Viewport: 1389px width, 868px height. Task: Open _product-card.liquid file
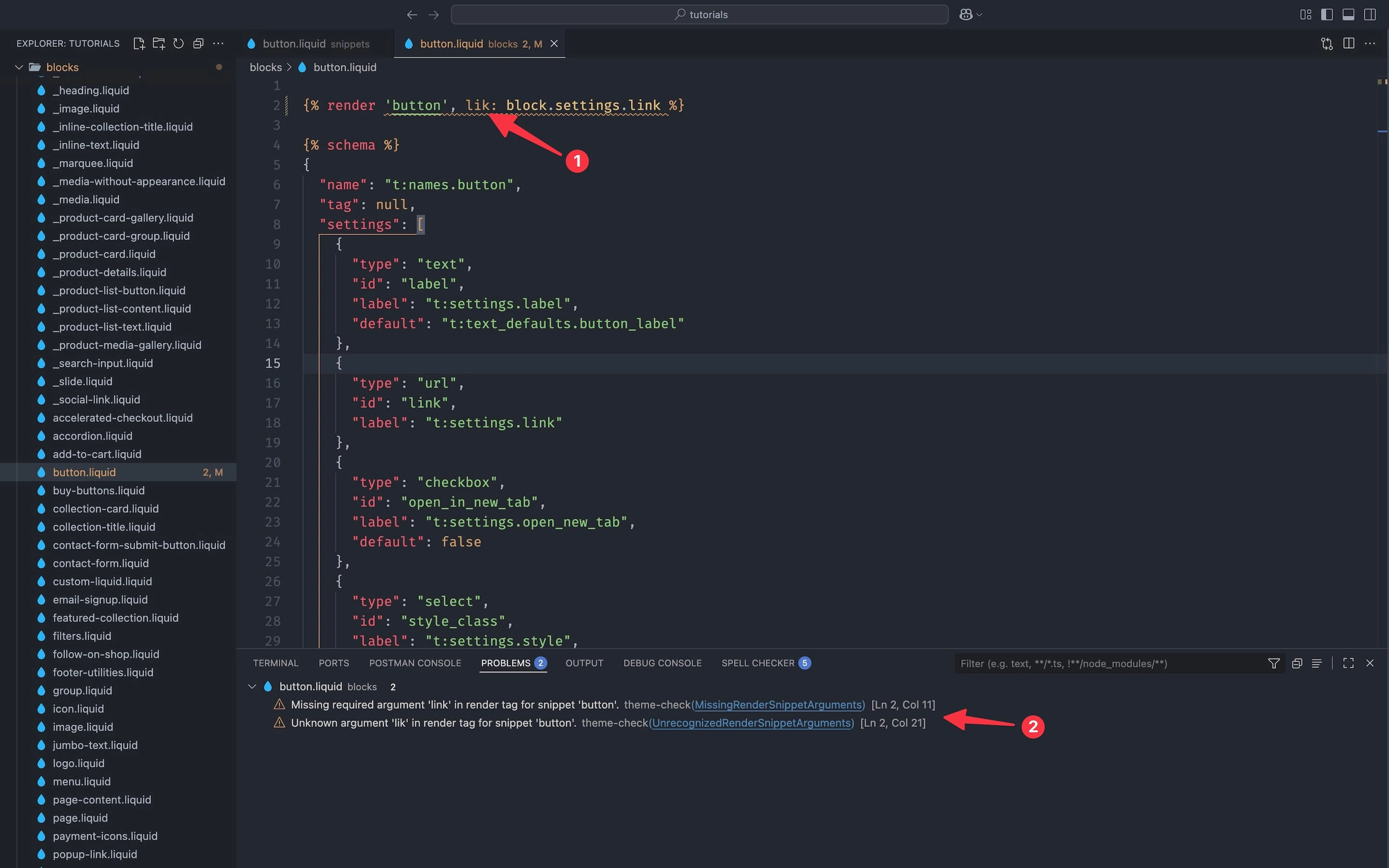tap(104, 254)
